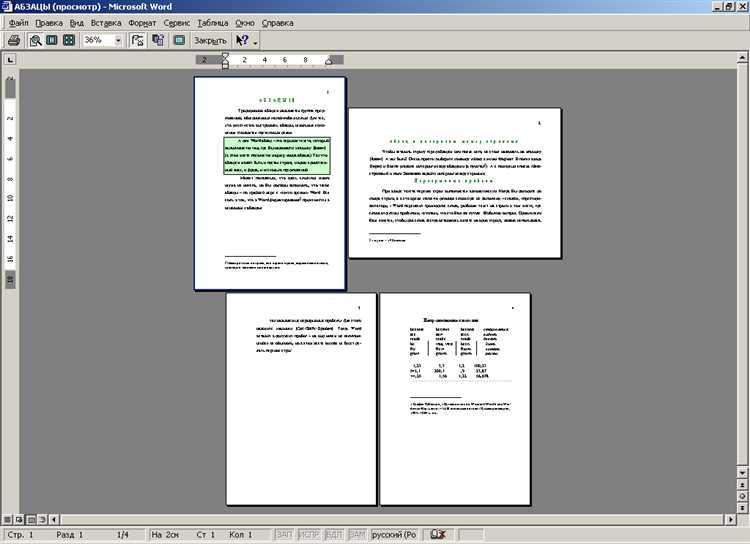Image resolution: width=750 pixels, height=544 pixels.
Task: Open the Вид menu
Action: [77, 23]
